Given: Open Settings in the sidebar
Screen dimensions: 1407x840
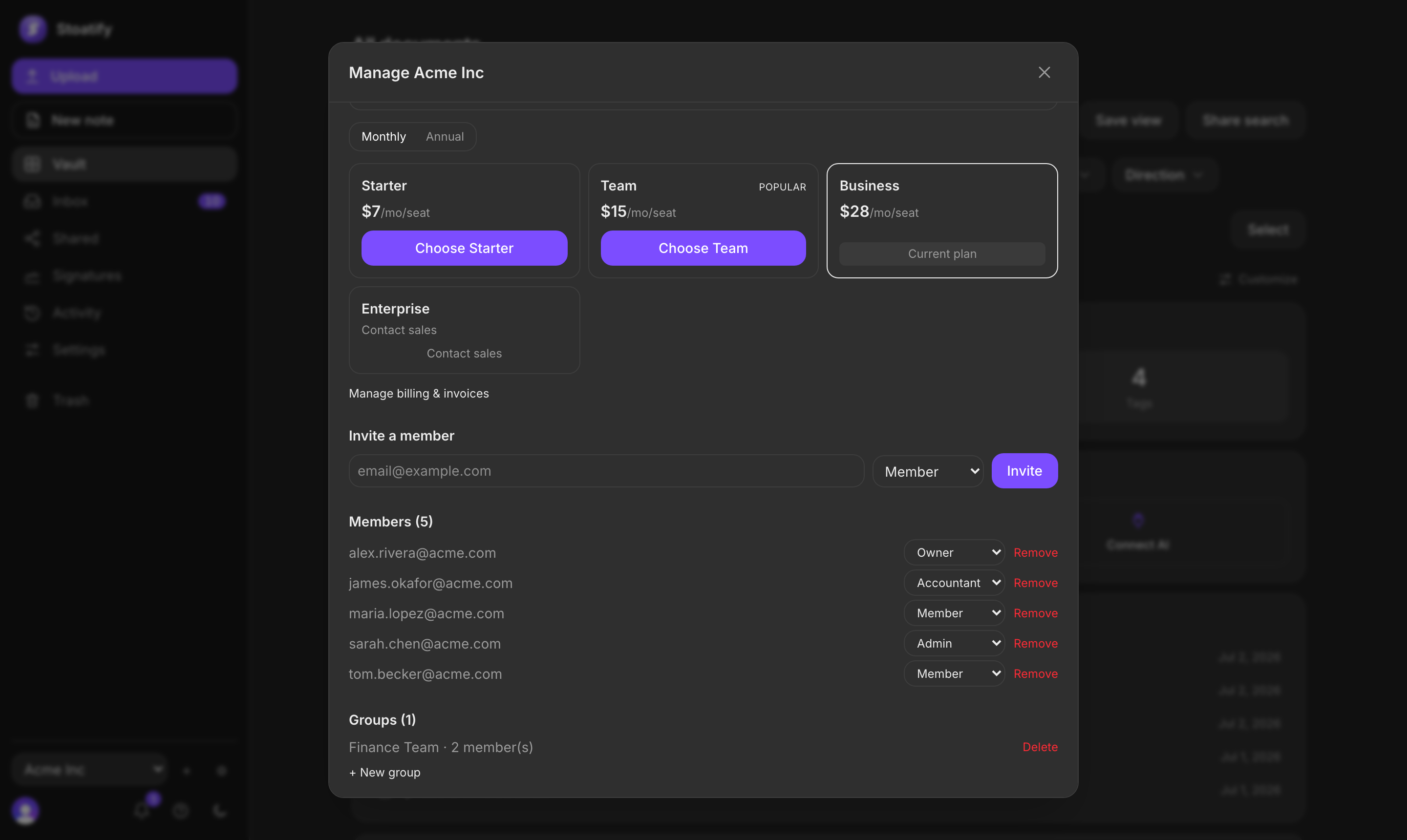Looking at the screenshot, I should point(124,350).
